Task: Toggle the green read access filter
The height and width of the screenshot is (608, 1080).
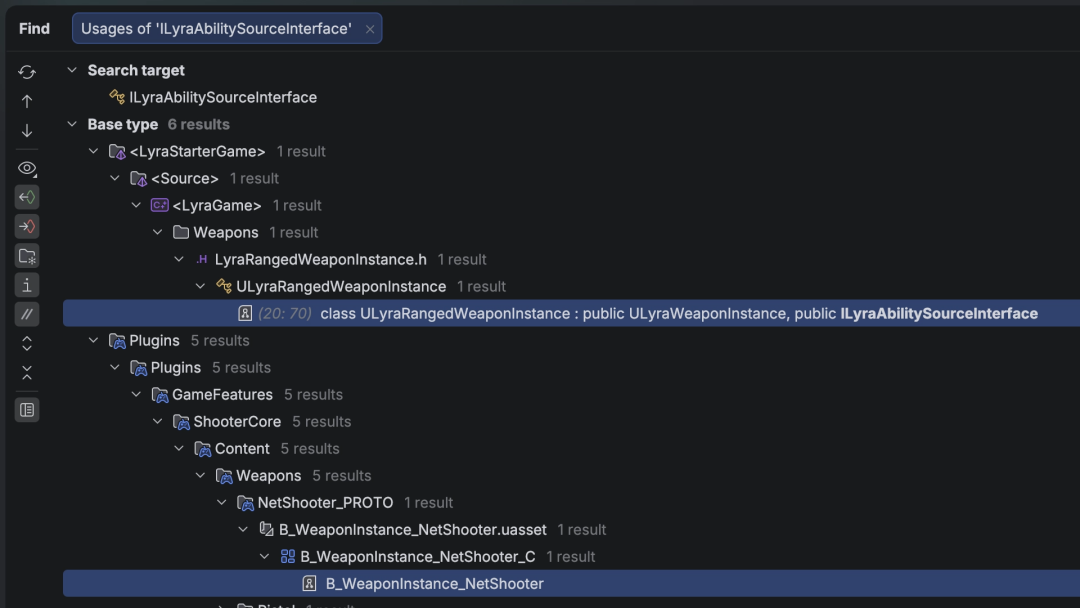Action: [x=27, y=198]
